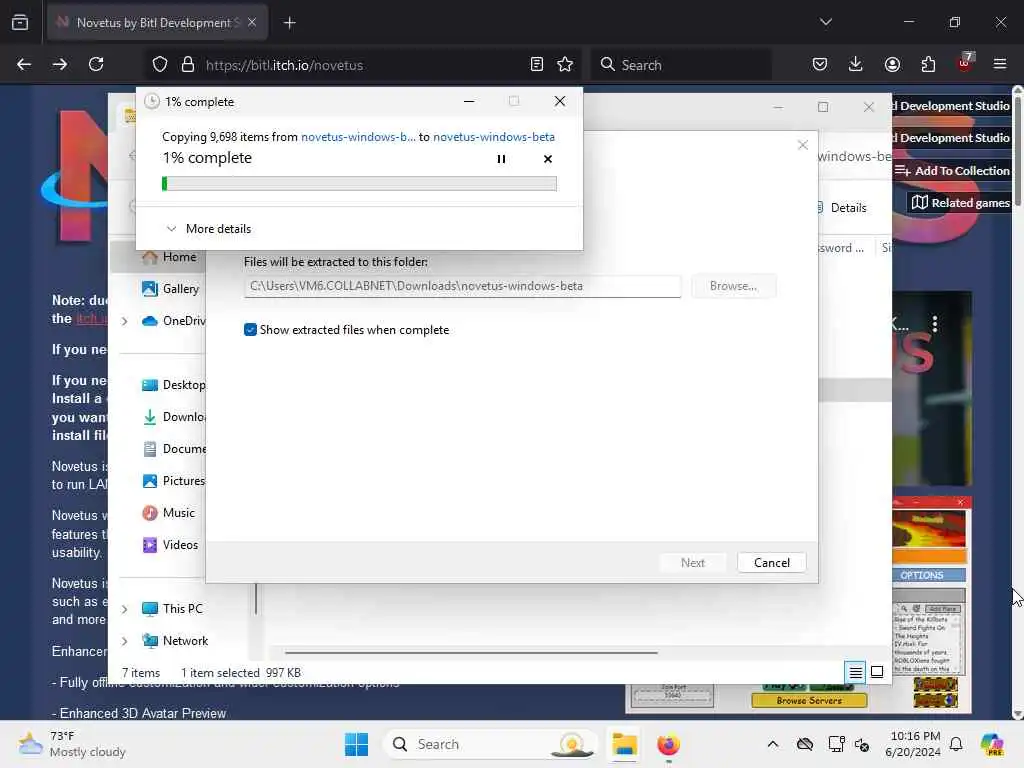
Task: Click the extraction folder path field
Action: click(462, 286)
